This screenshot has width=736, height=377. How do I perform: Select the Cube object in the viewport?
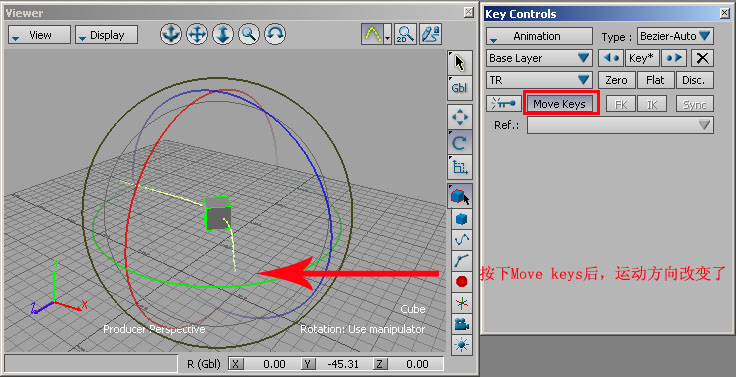[217, 214]
